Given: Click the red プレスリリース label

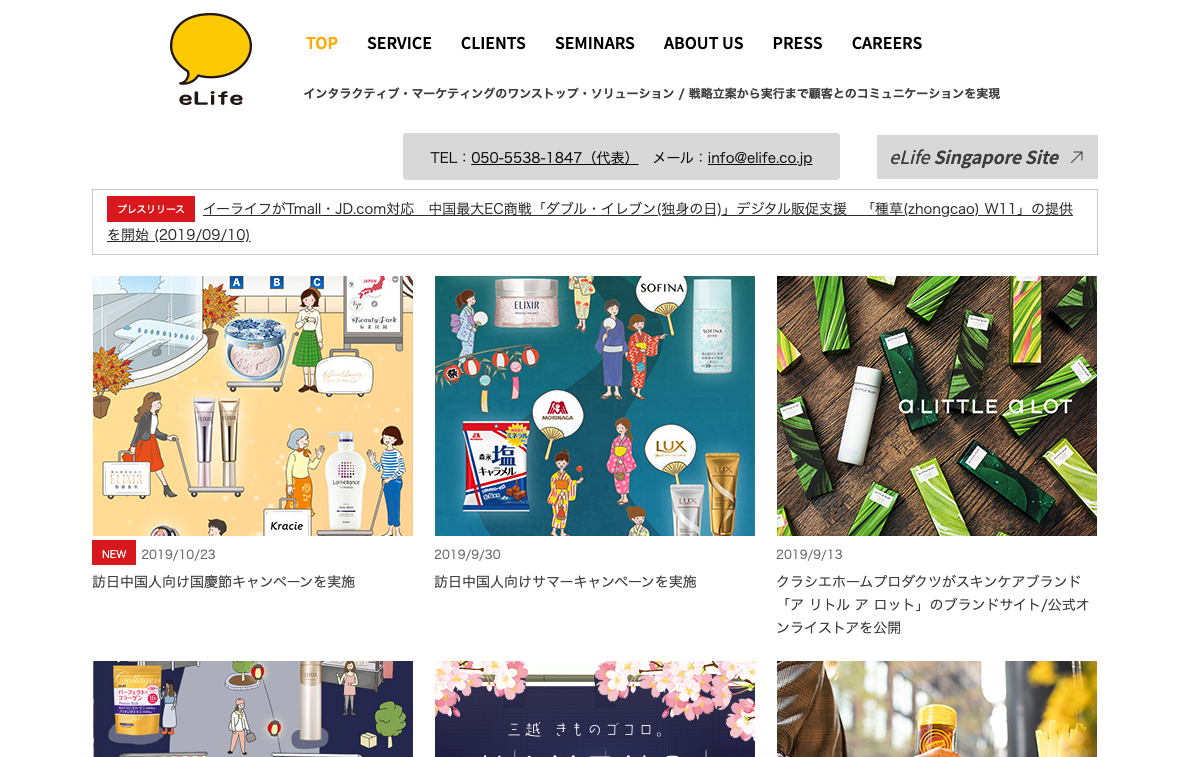Looking at the screenshot, I should (150, 209).
